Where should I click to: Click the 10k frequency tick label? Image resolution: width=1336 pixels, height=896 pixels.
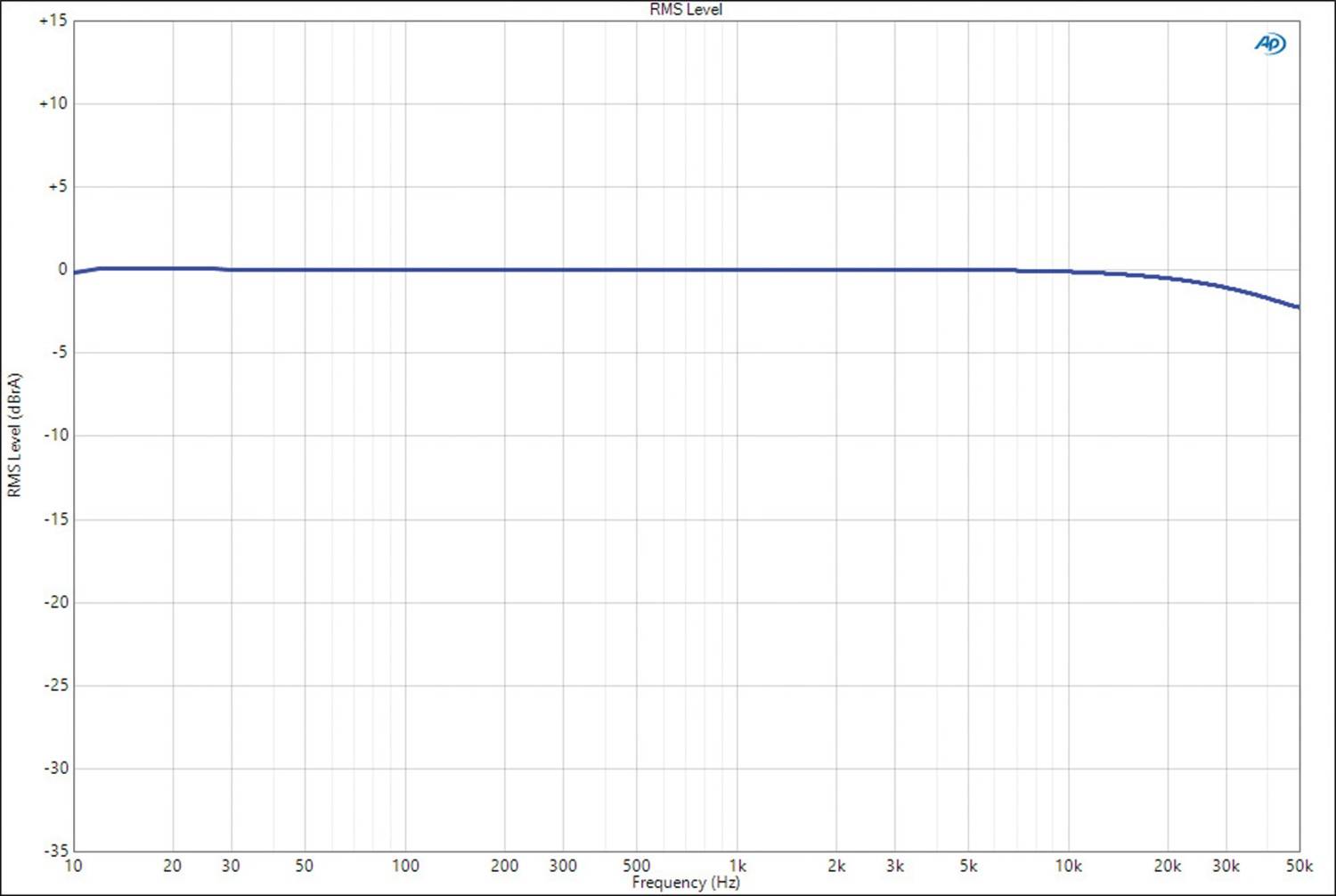[x=1069, y=866]
